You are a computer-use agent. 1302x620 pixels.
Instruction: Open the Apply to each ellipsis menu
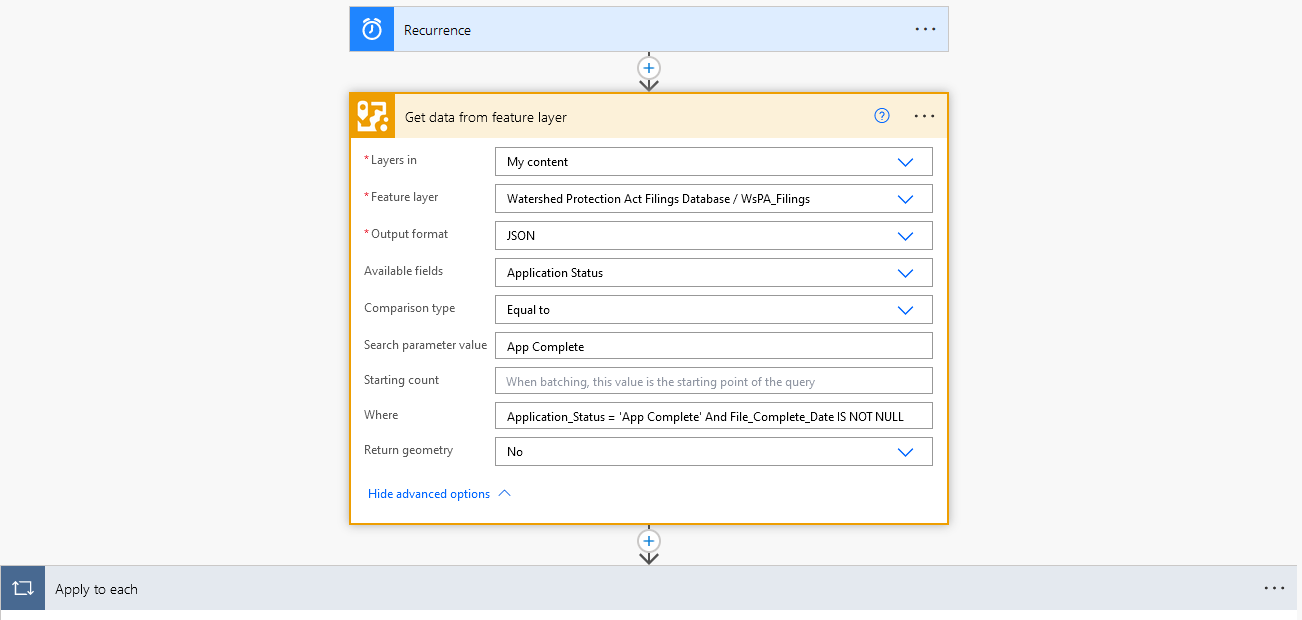coord(1274,589)
